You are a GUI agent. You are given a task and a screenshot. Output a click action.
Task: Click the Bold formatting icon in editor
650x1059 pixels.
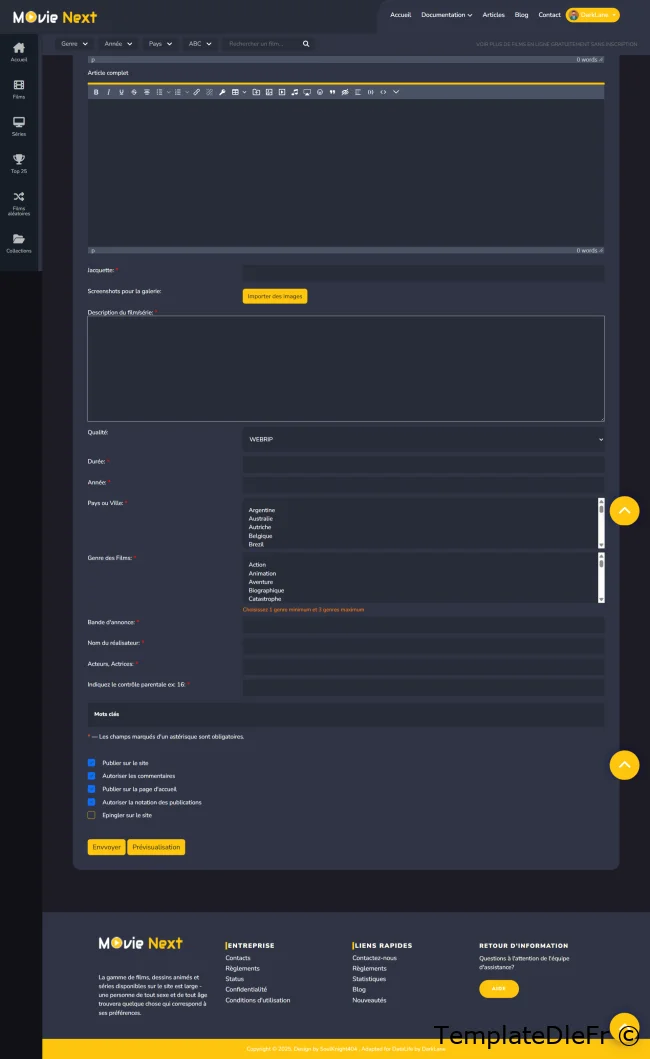pos(96,92)
